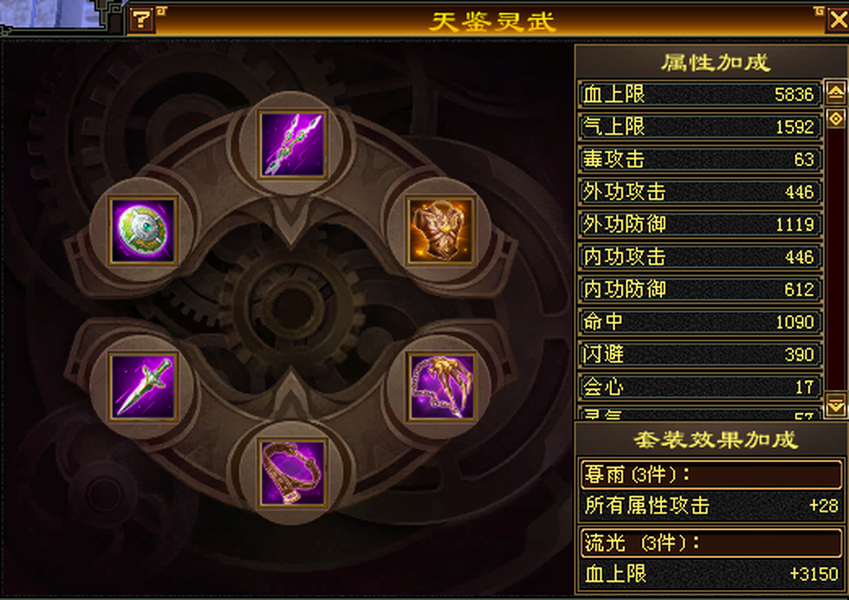Select the golden chest armor slot
The width and height of the screenshot is (849, 600).
point(441,230)
